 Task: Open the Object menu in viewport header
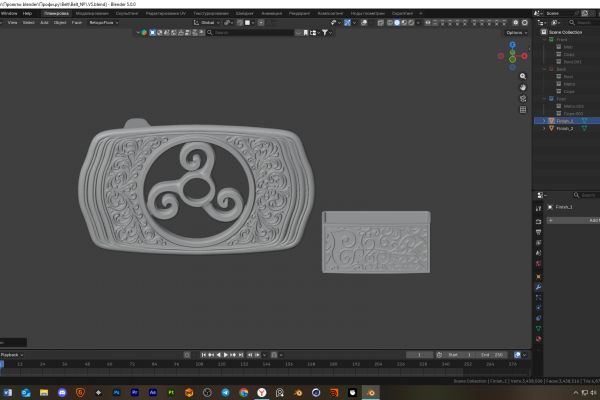tap(60, 23)
